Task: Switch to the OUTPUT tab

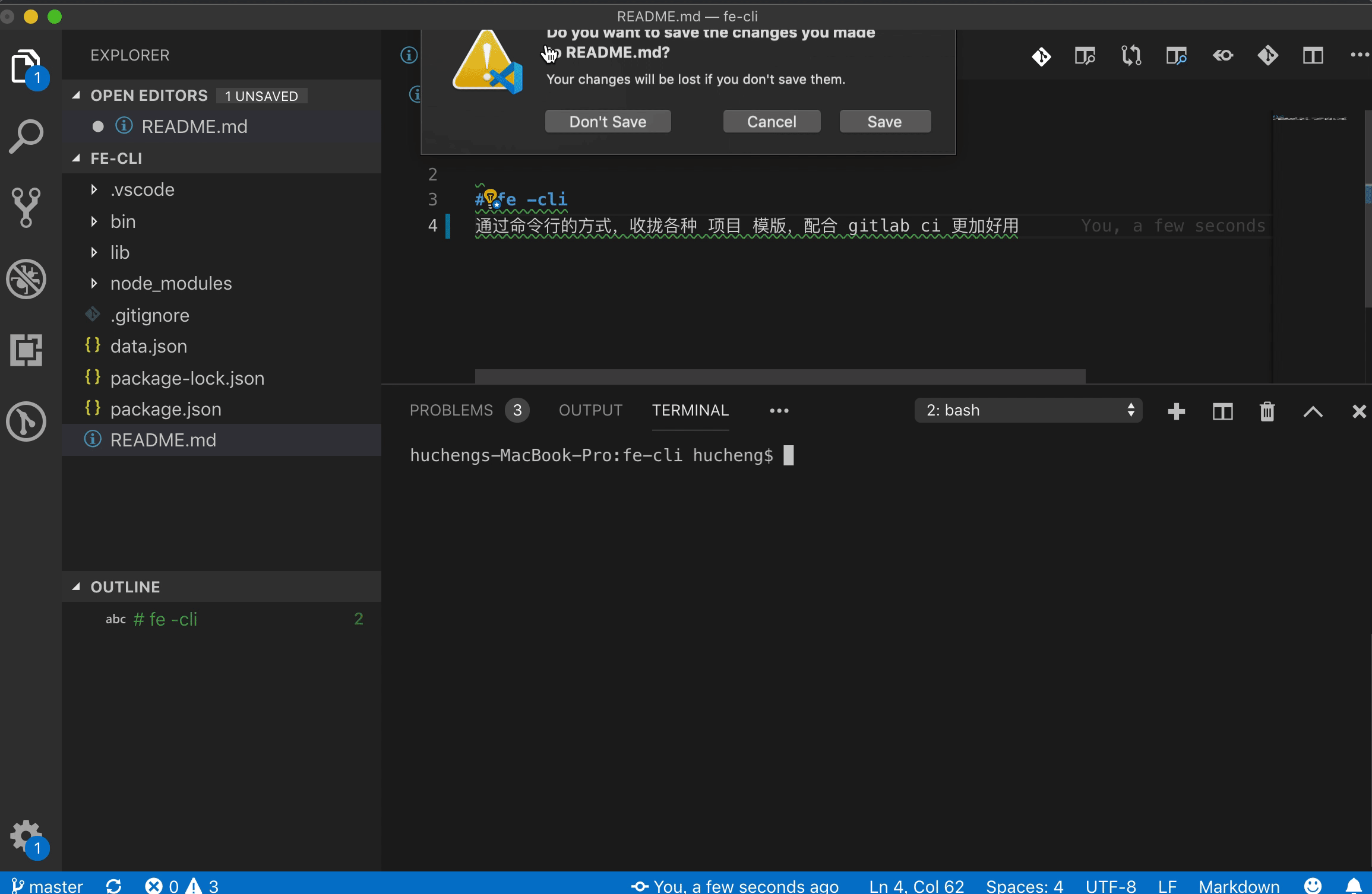Action: tap(590, 410)
